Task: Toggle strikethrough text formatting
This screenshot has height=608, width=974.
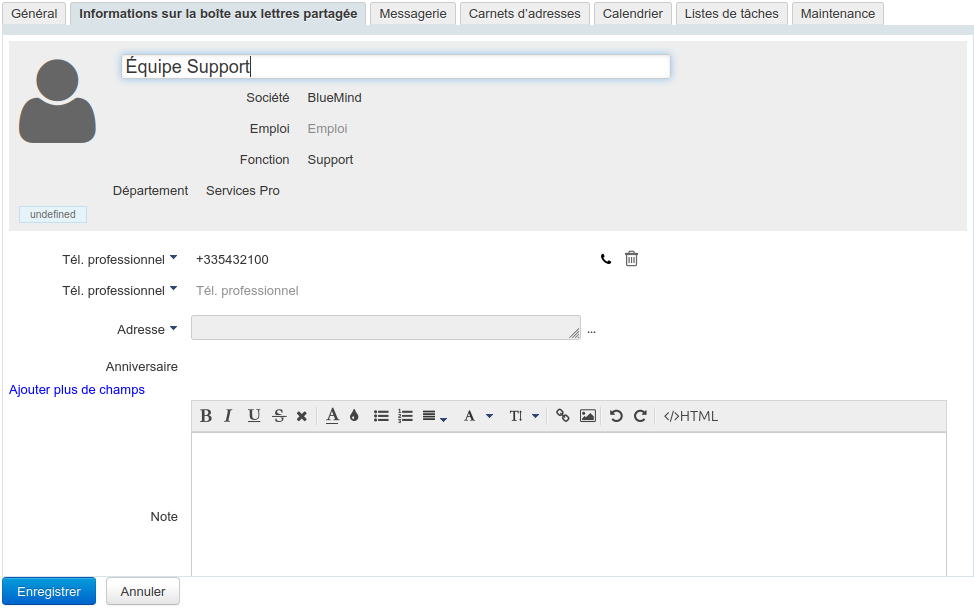Action: click(279, 416)
